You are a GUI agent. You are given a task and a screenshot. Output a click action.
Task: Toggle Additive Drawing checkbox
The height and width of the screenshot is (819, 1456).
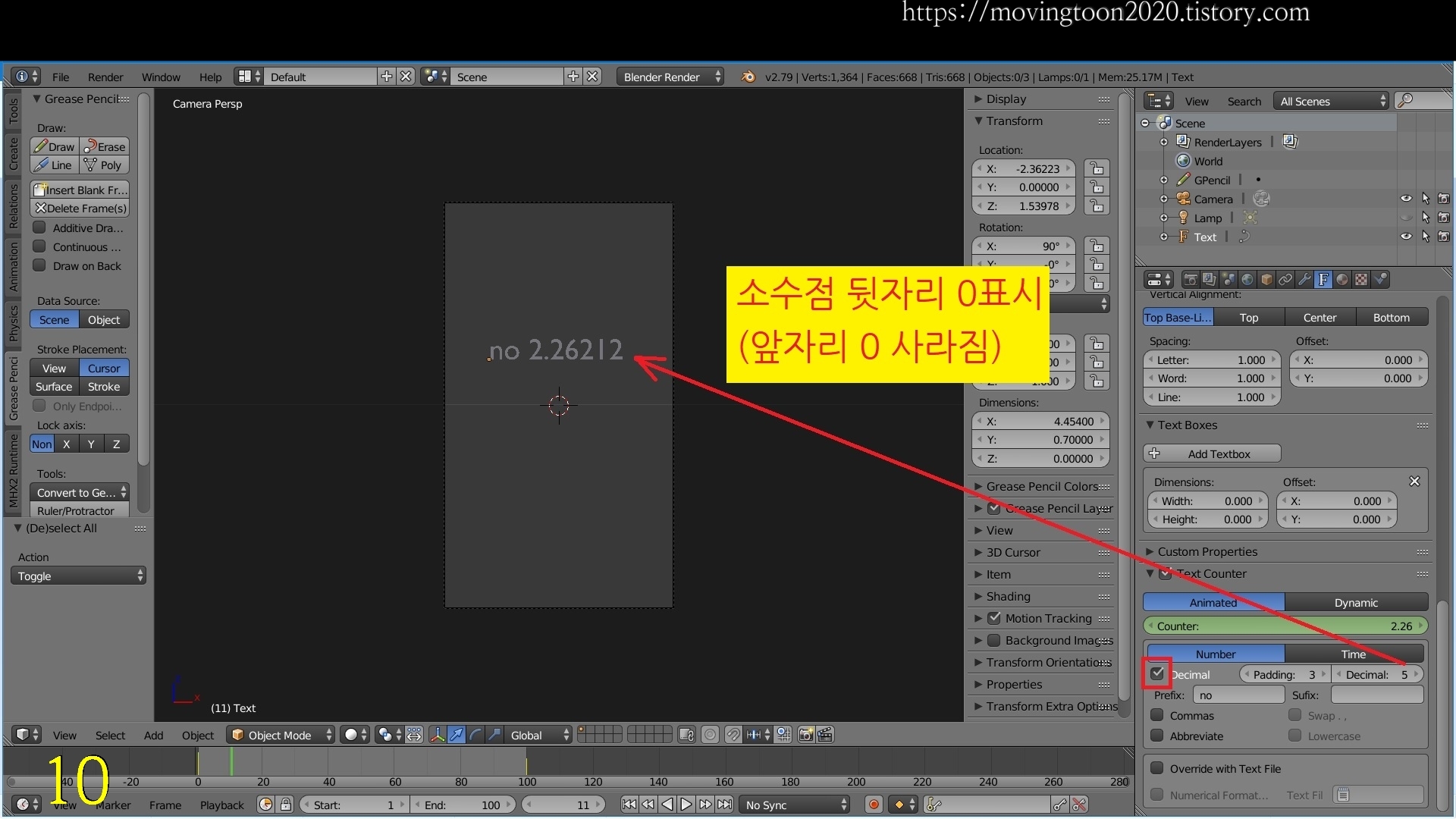(x=39, y=227)
